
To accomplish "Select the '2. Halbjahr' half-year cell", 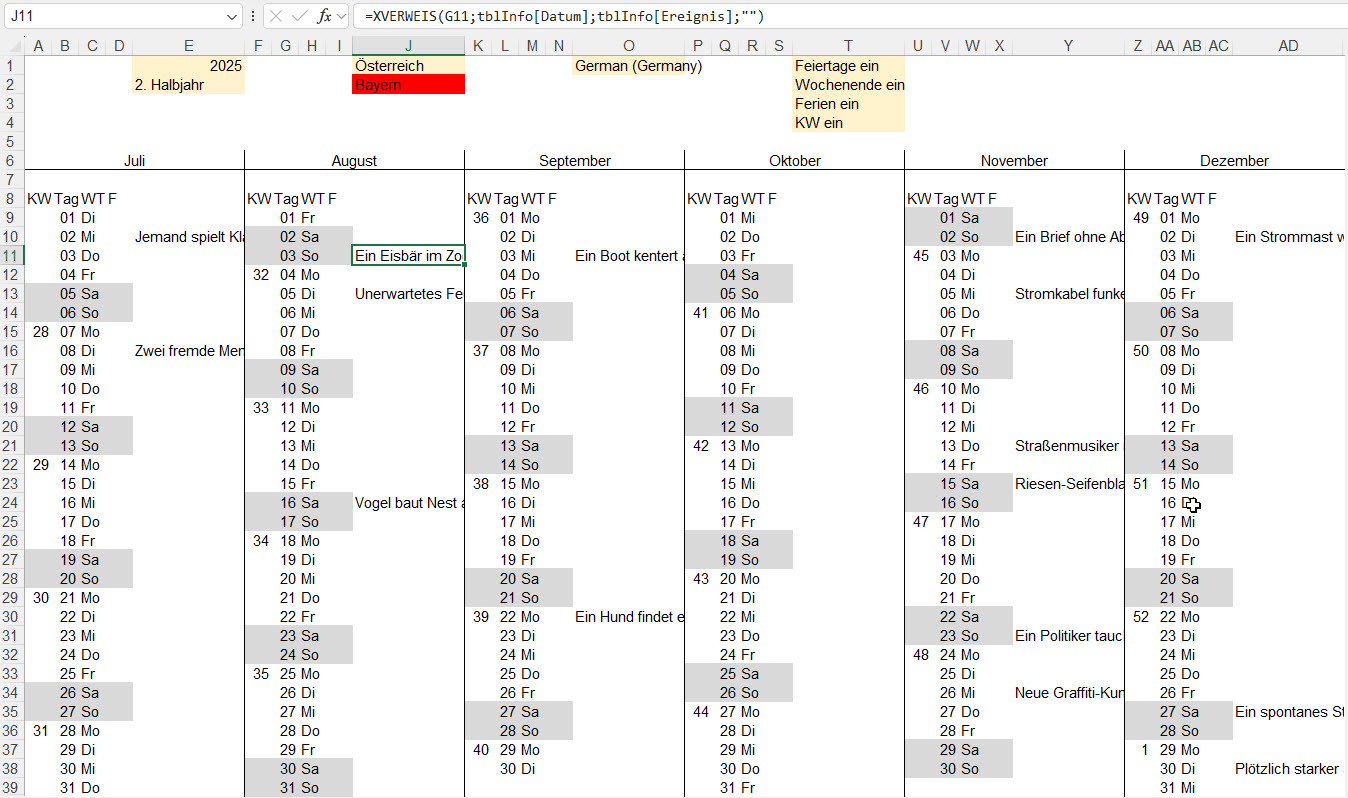I will pyautogui.click(x=188, y=85).
